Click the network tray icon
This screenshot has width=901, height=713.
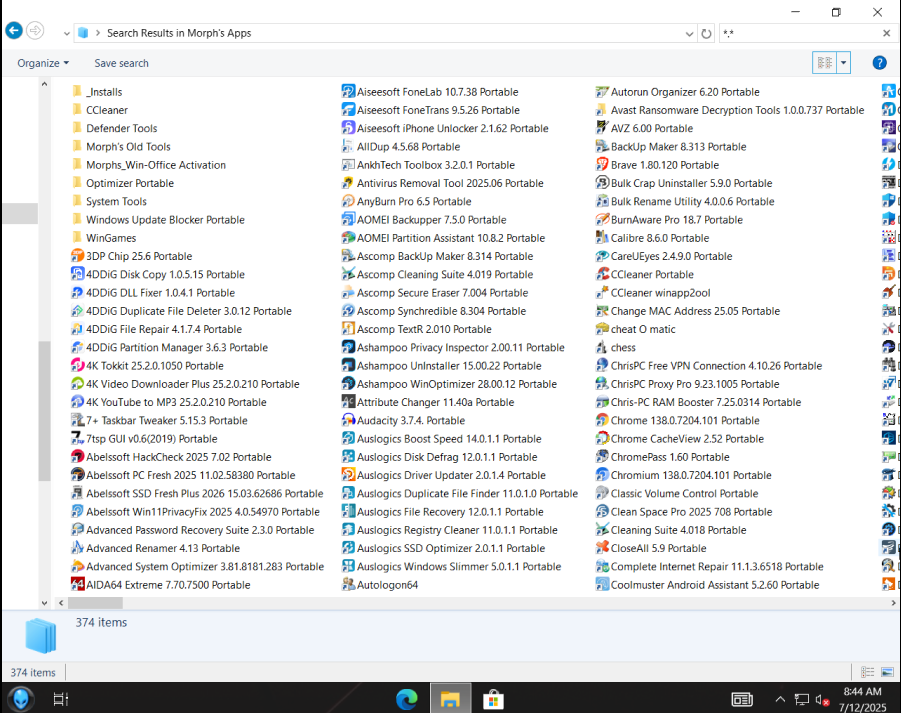point(802,700)
